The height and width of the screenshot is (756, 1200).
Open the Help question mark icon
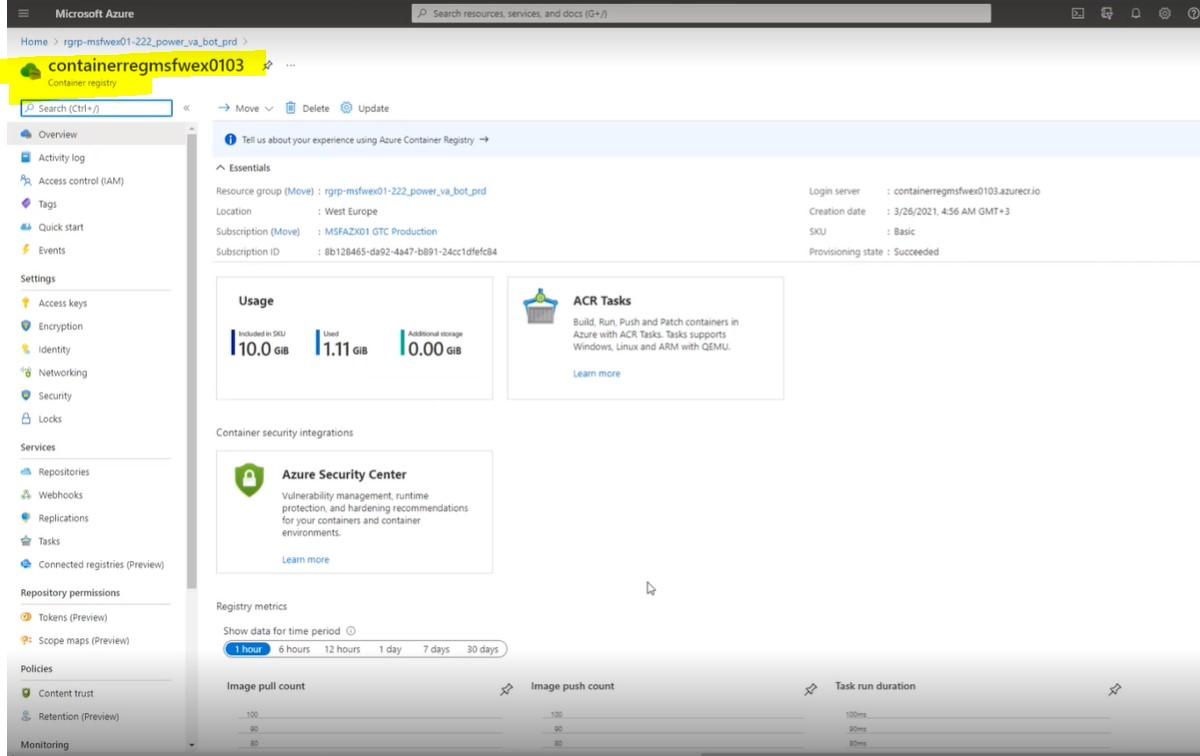tap(1192, 14)
